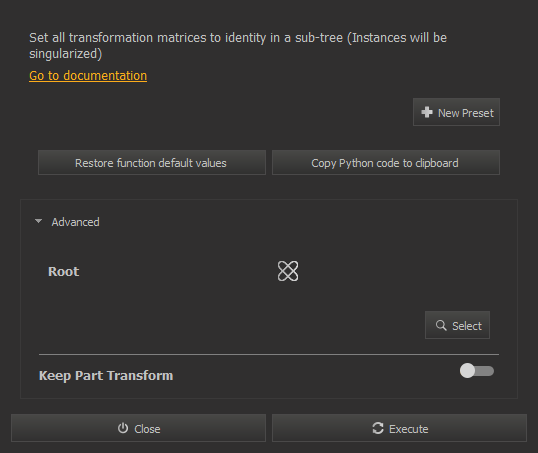Click the plus icon on New Preset
This screenshot has width=538, height=453.
[427, 112]
